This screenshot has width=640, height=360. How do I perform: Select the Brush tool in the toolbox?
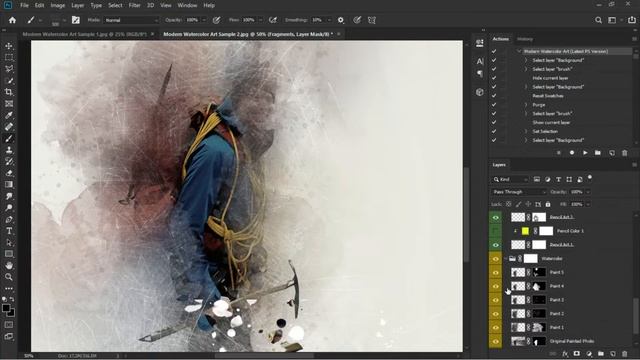[9, 138]
